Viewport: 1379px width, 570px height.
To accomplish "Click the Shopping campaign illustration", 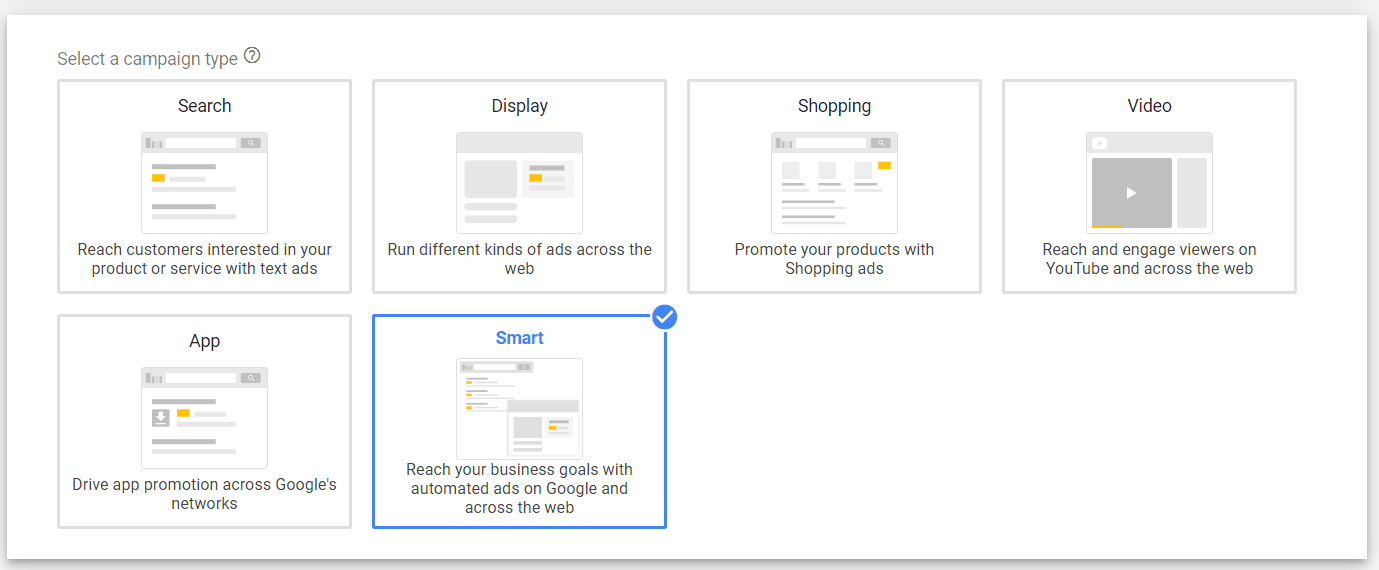I will (x=834, y=182).
